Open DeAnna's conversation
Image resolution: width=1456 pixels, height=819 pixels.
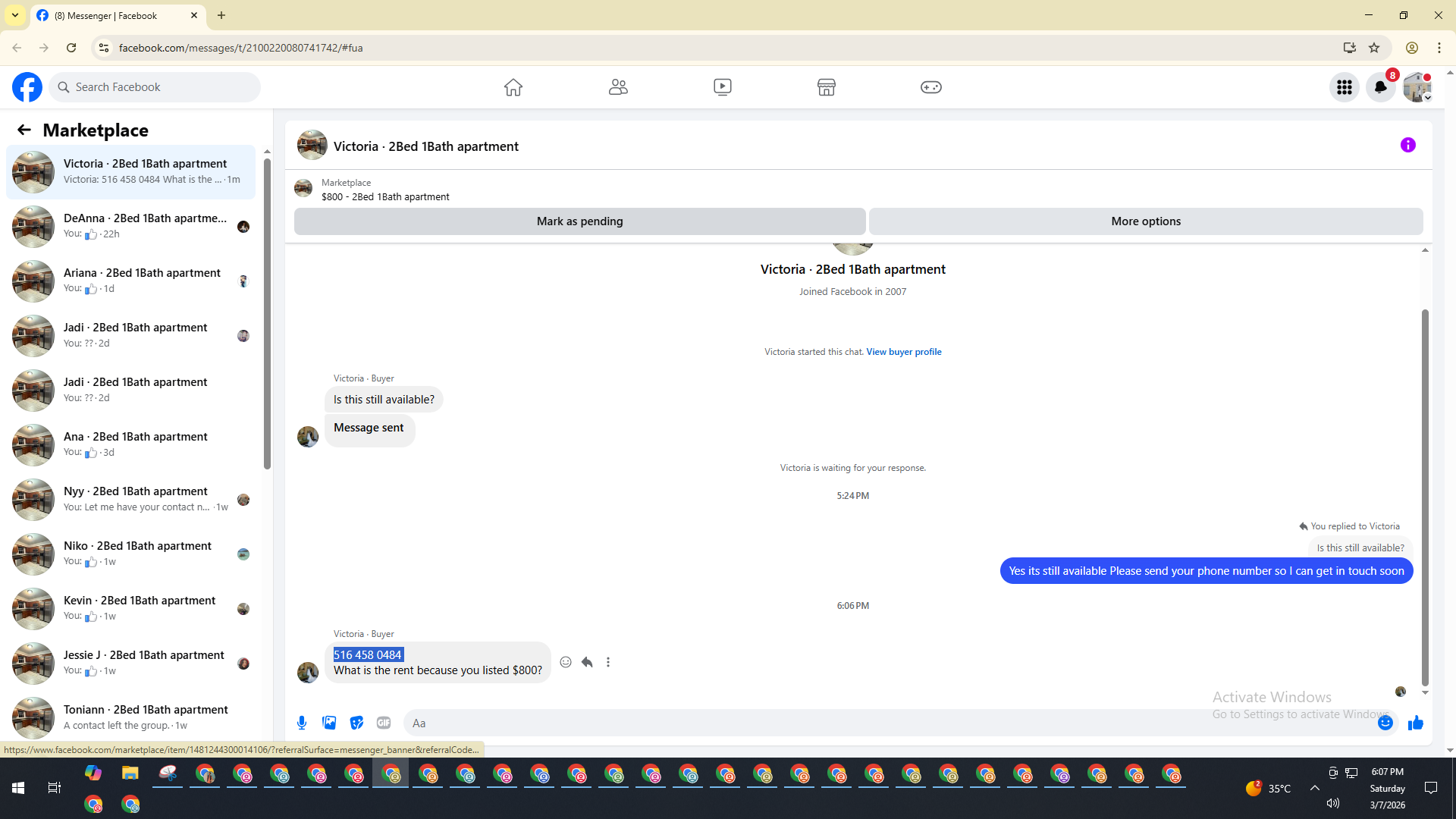pos(131,226)
